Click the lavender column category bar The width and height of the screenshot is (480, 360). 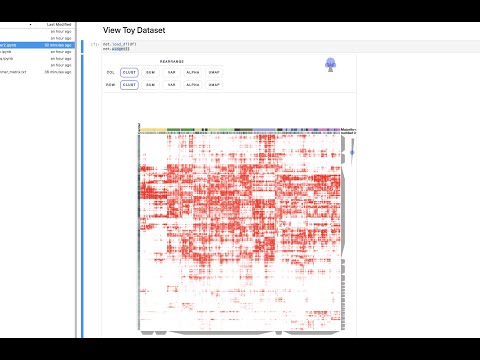point(264,130)
